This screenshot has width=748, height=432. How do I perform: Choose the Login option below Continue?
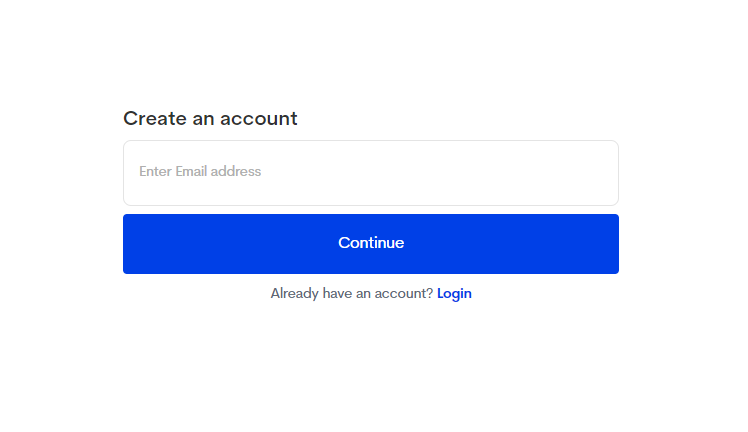(454, 293)
